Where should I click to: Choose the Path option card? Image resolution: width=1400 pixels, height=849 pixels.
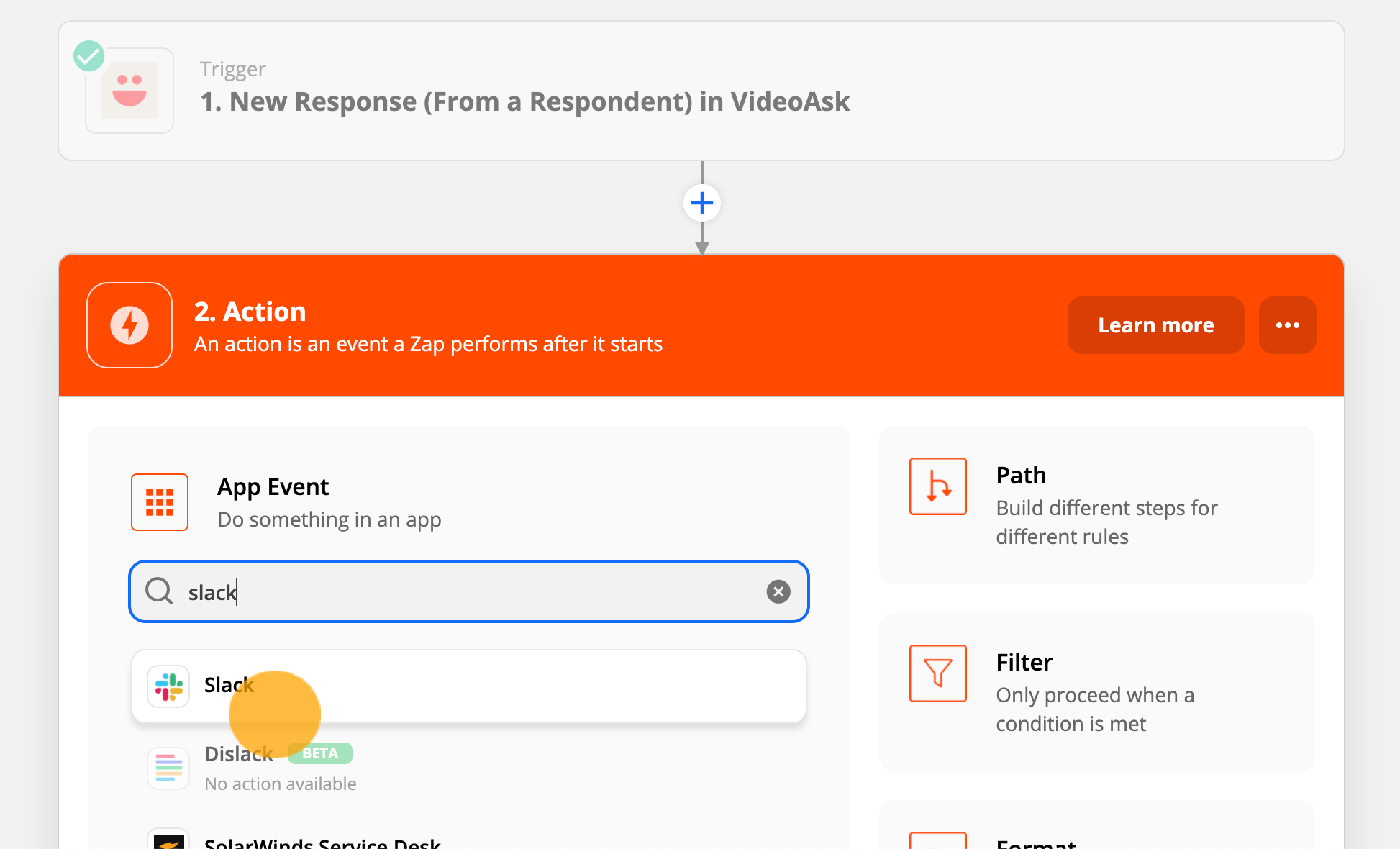tap(1097, 505)
